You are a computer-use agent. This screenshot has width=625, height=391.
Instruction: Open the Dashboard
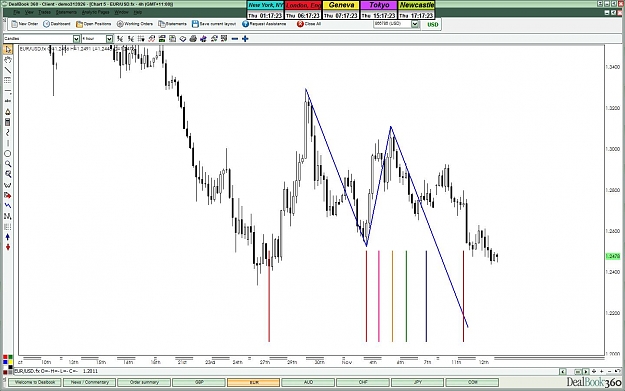(x=57, y=24)
